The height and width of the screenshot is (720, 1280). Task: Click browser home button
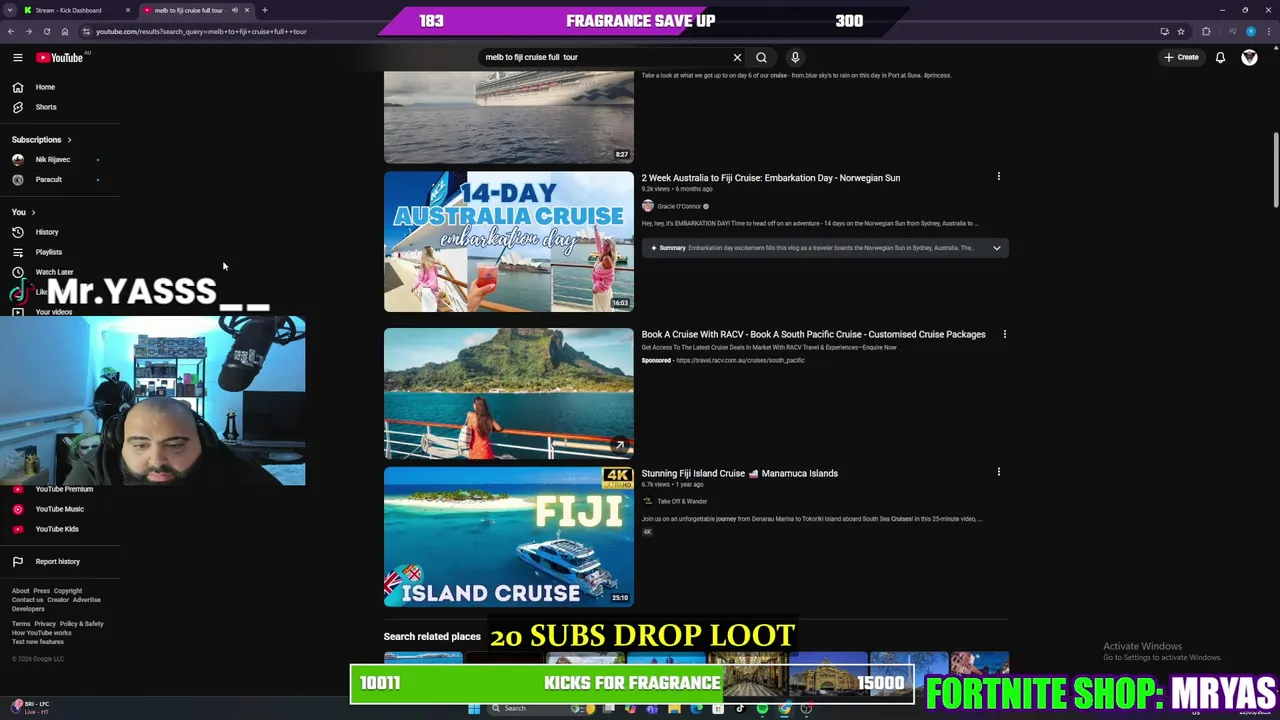pyautogui.click(x=65, y=31)
